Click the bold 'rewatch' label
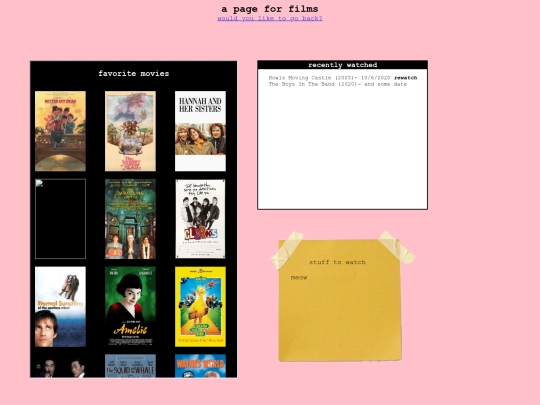 (x=405, y=78)
